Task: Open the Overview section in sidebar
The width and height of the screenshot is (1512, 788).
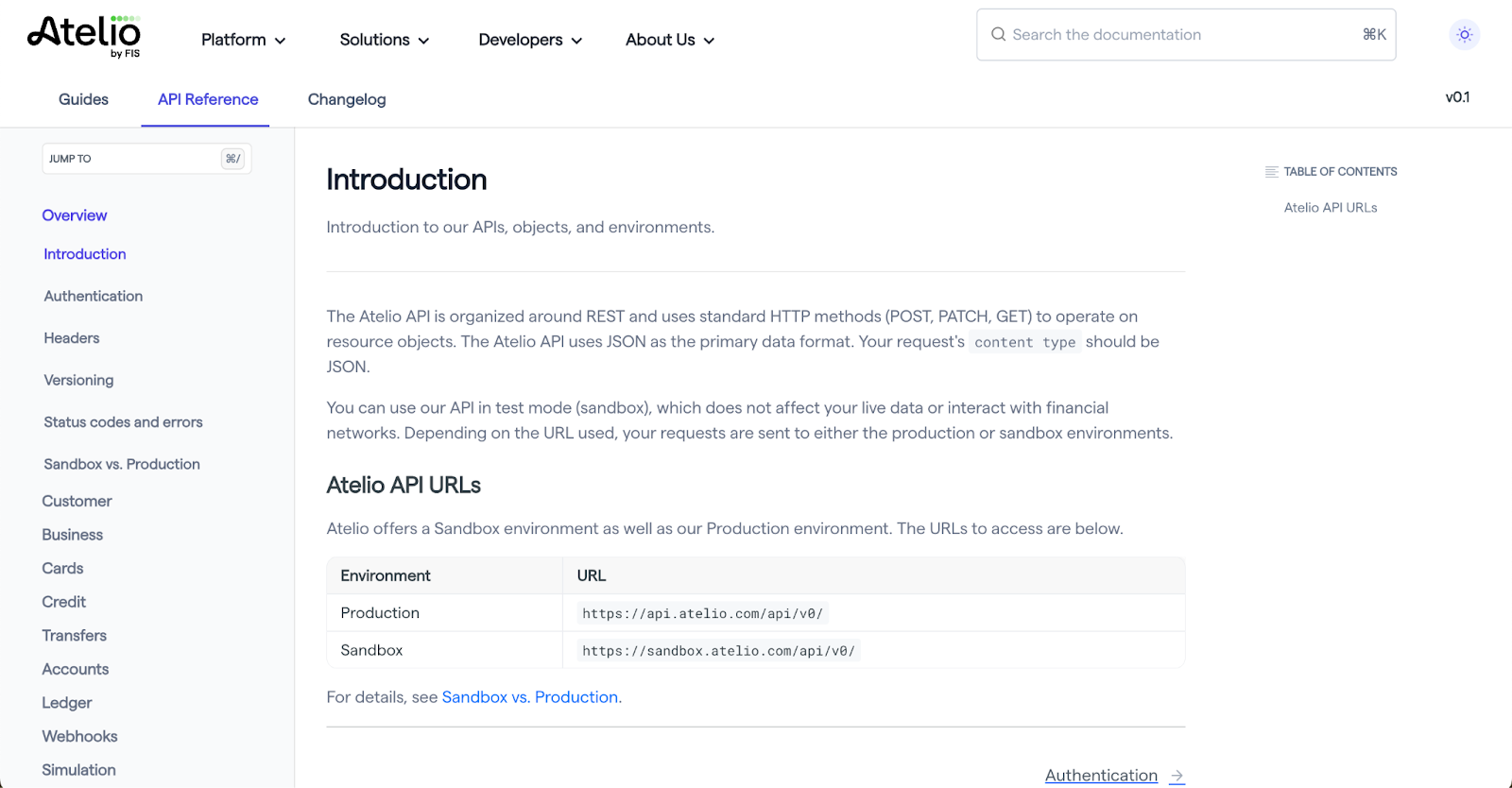Action: click(75, 215)
